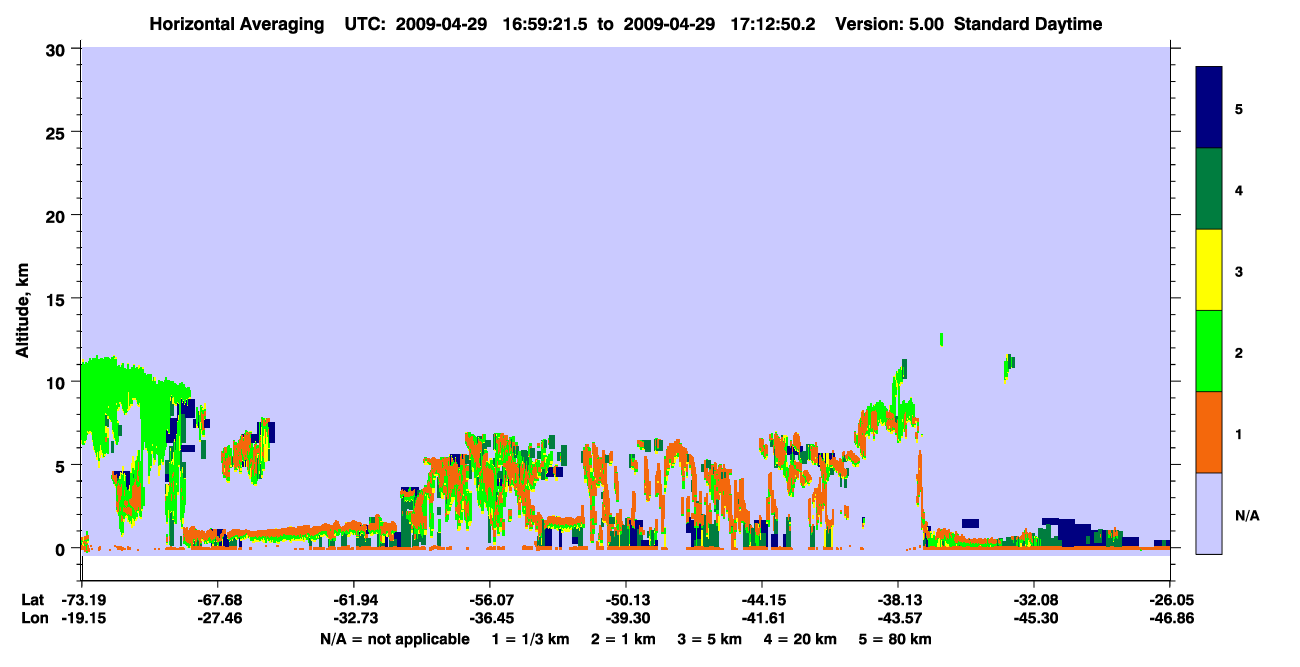
Task: Click the legend text '5 = 80 km'
Action: click(896, 639)
